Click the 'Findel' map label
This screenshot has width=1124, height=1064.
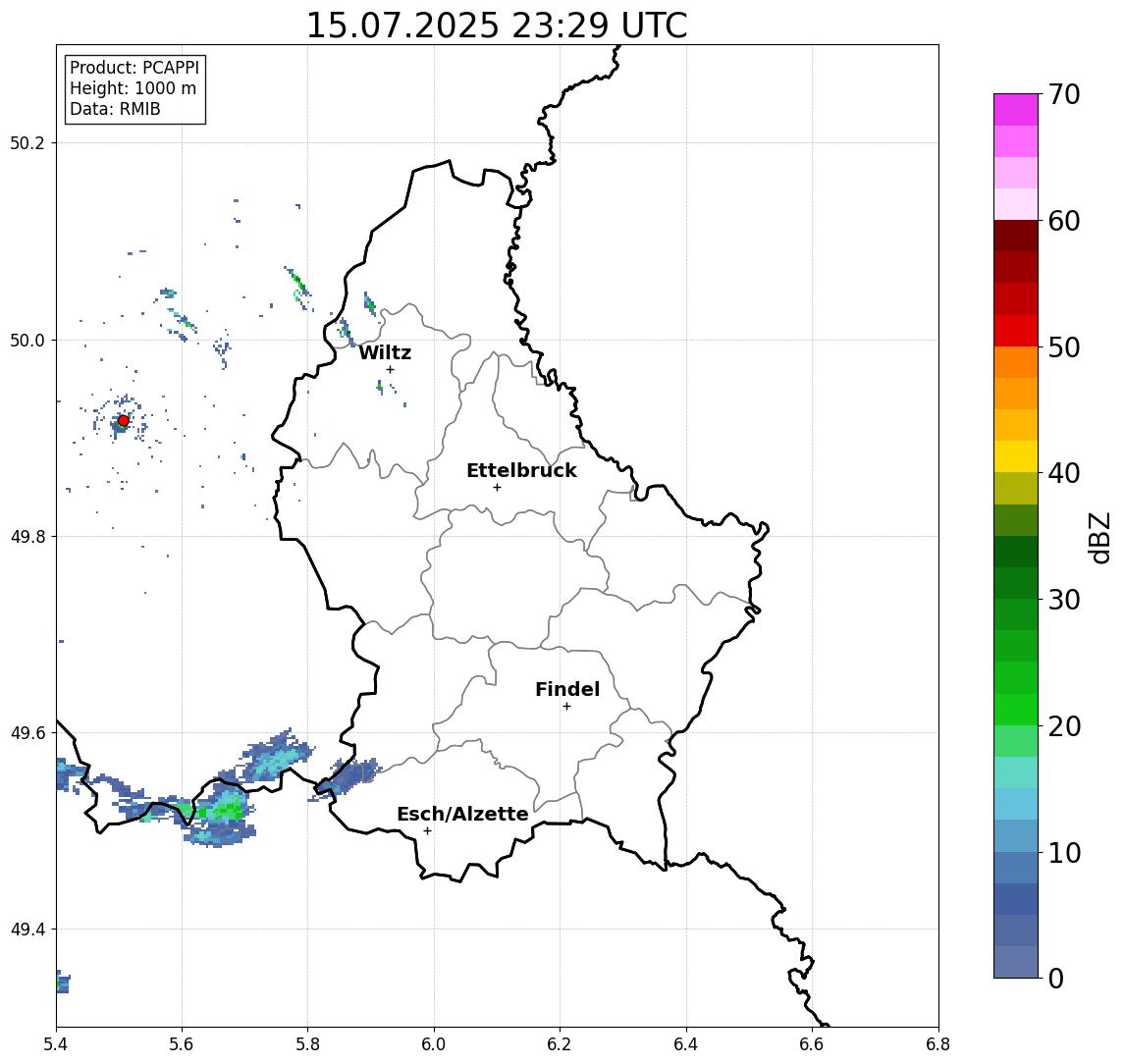pos(567,689)
